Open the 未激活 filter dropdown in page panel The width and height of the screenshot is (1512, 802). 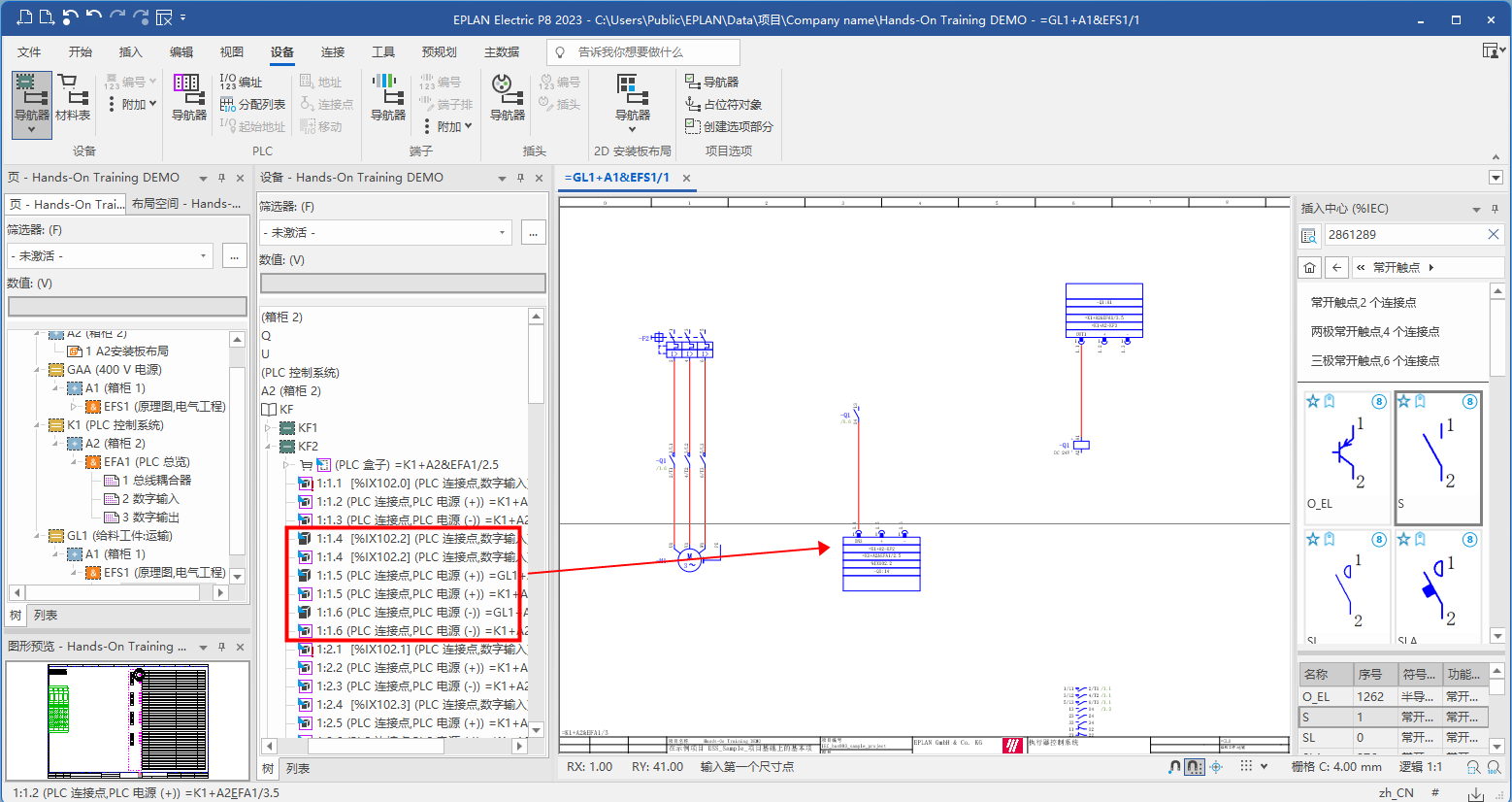(x=203, y=255)
